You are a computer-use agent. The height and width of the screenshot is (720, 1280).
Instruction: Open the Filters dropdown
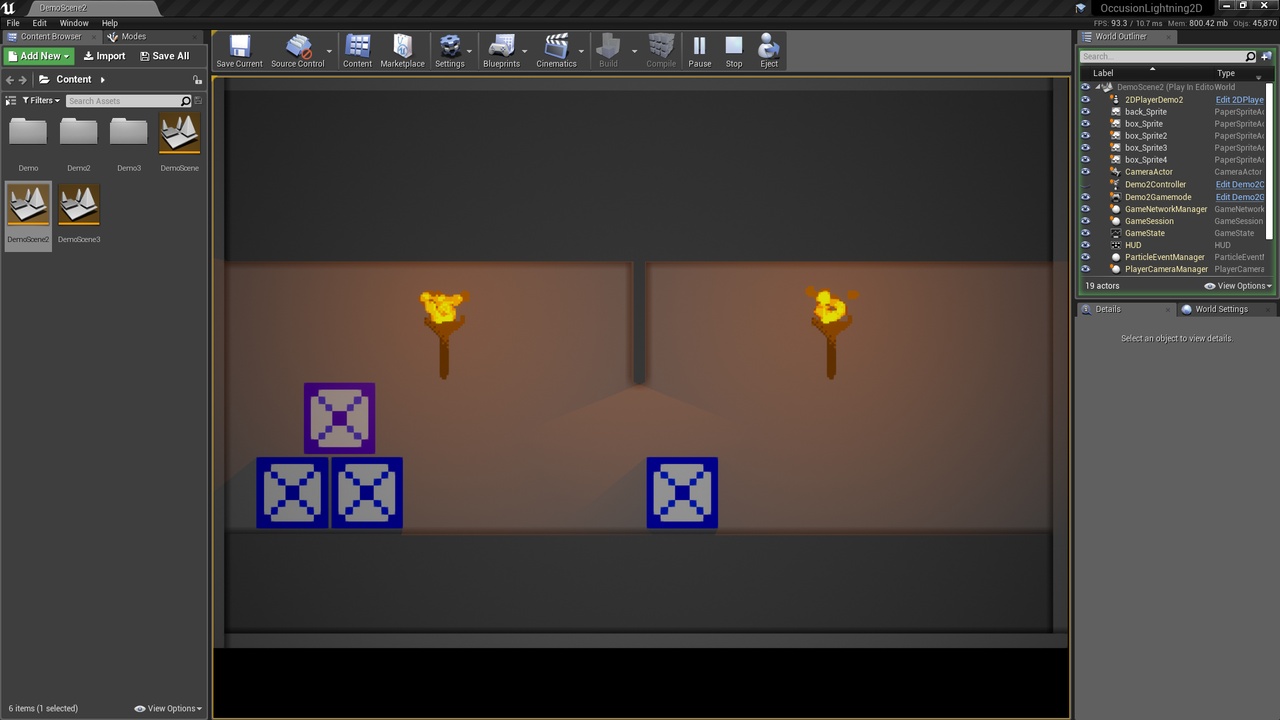tap(41, 101)
